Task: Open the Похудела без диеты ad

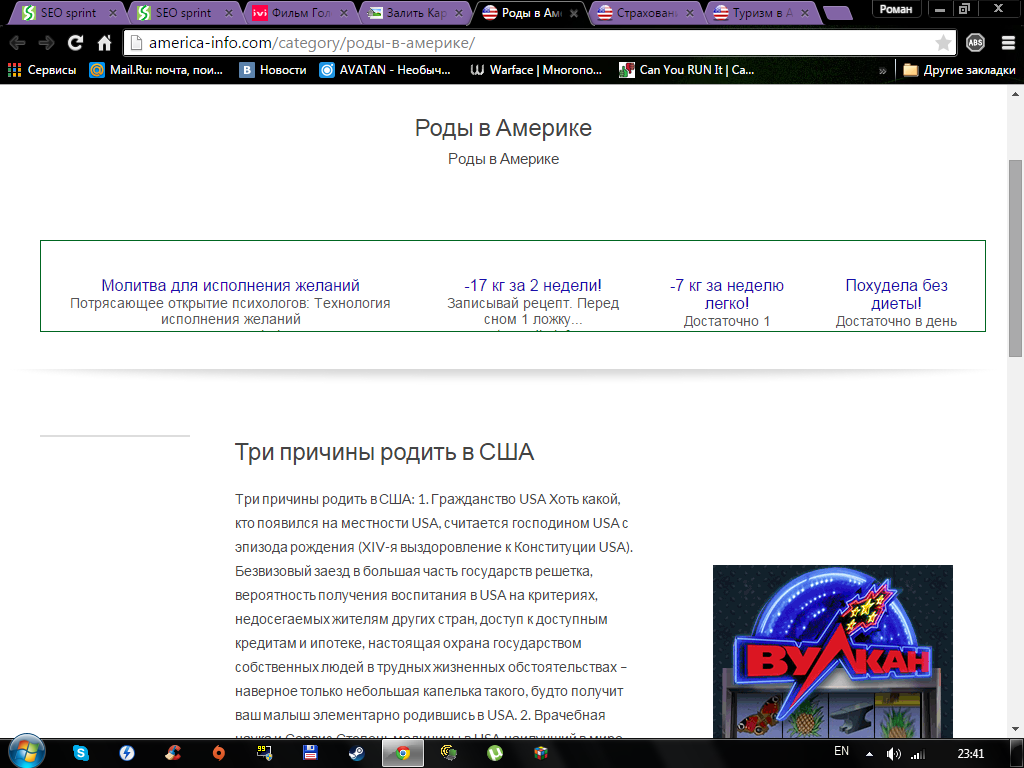Action: tap(896, 295)
